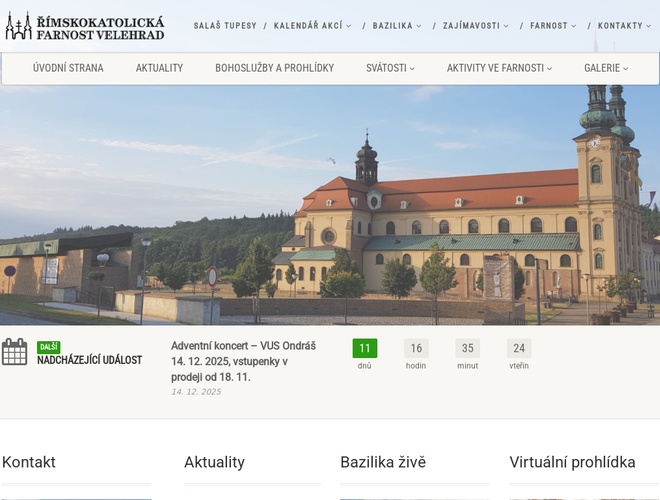Go to Úvodní strana tab

tap(68, 68)
